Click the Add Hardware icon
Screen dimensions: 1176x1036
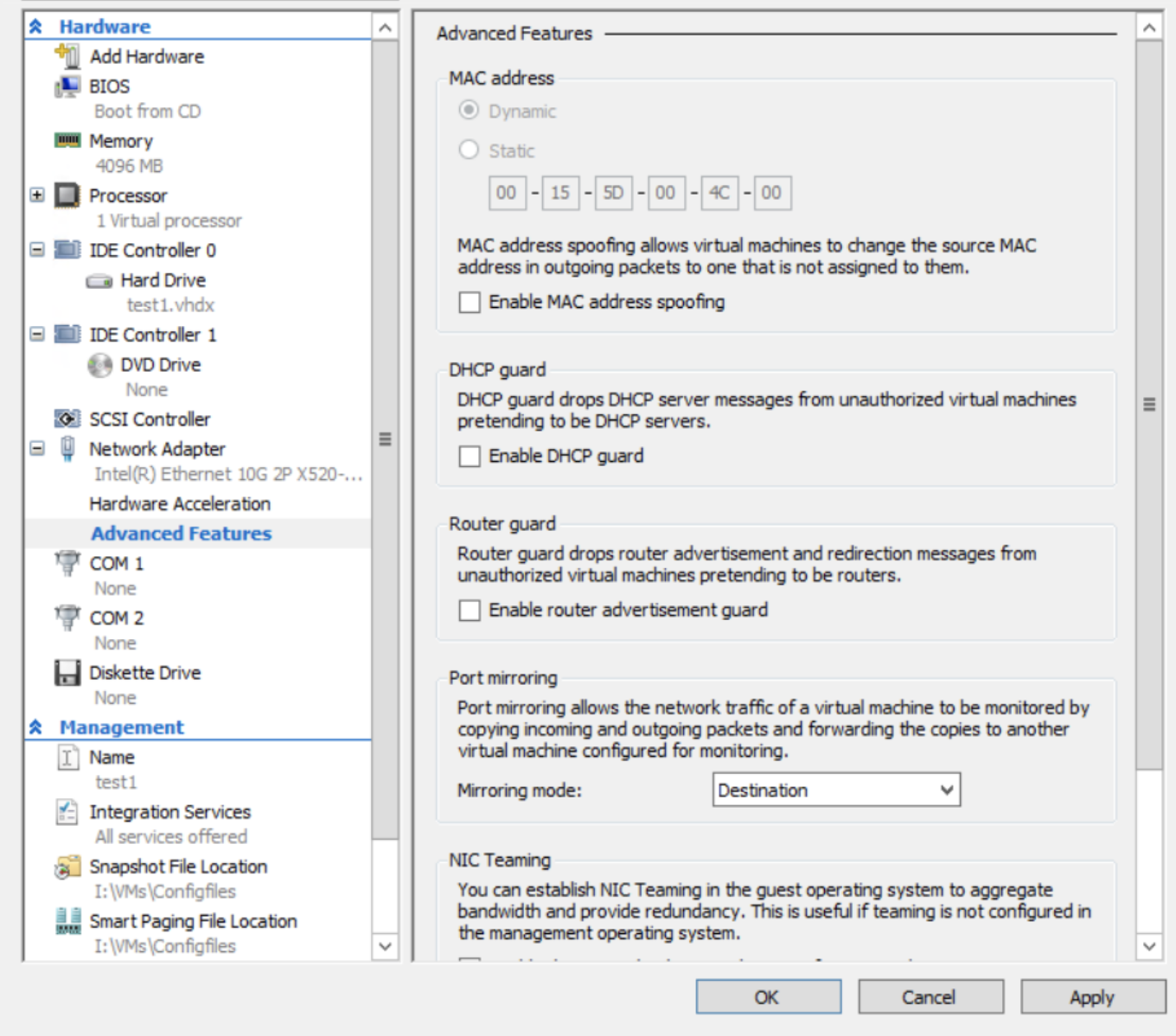click(67, 56)
